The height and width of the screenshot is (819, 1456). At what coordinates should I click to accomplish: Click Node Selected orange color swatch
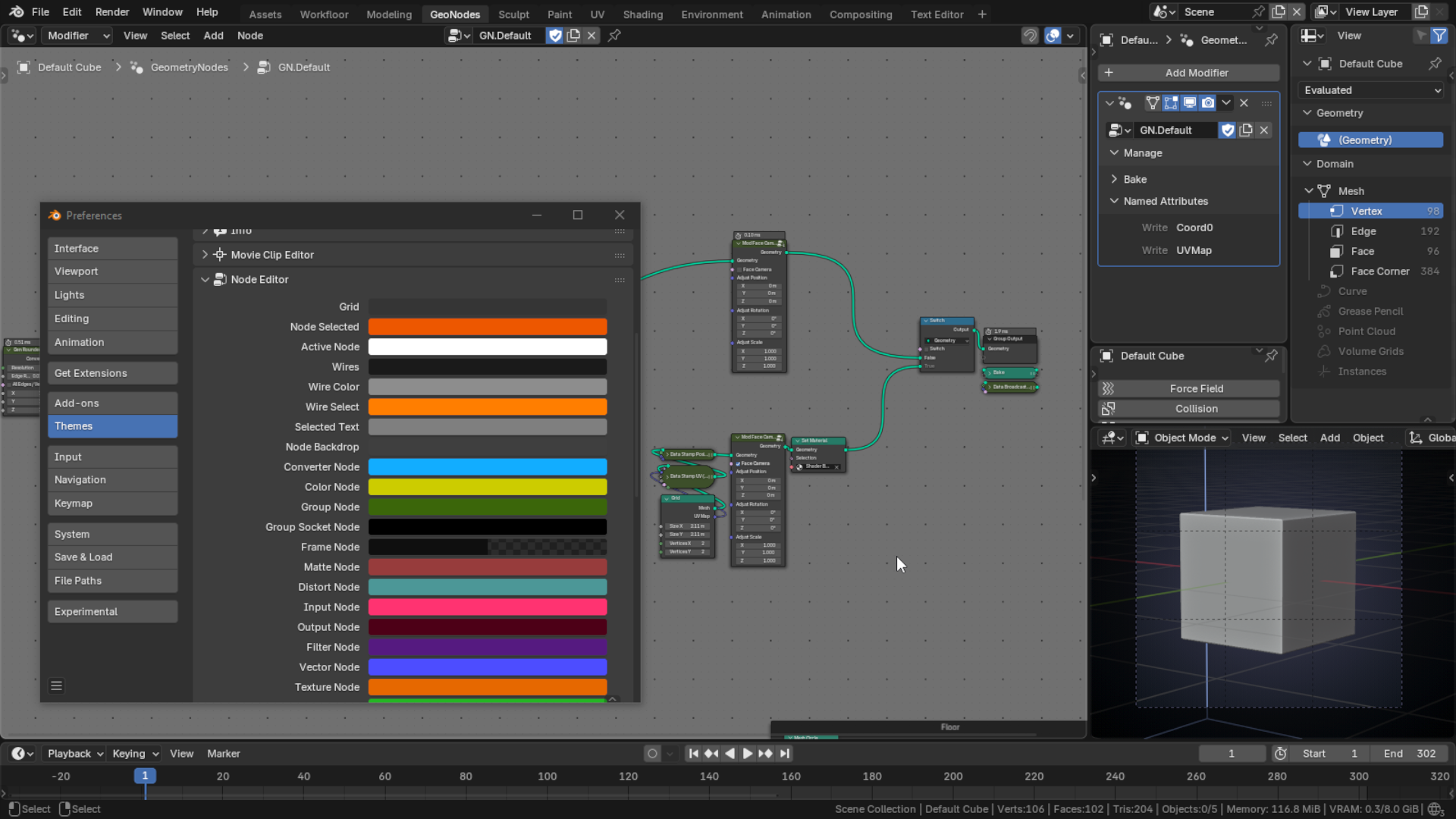[x=488, y=327]
